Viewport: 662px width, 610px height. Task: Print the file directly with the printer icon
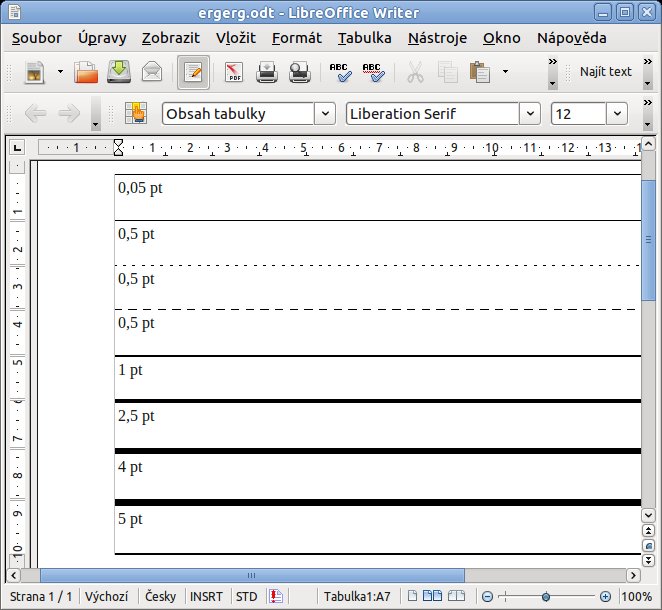[x=267, y=72]
